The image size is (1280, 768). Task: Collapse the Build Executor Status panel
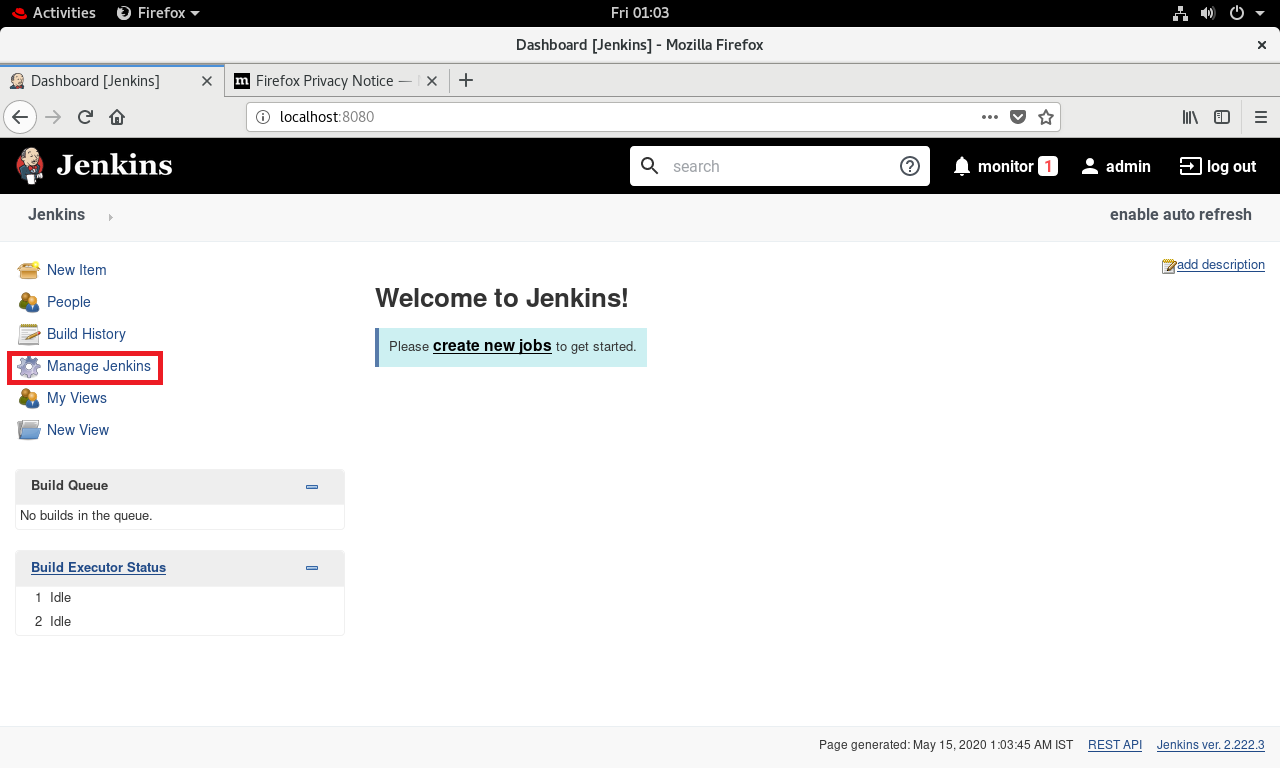(x=312, y=568)
